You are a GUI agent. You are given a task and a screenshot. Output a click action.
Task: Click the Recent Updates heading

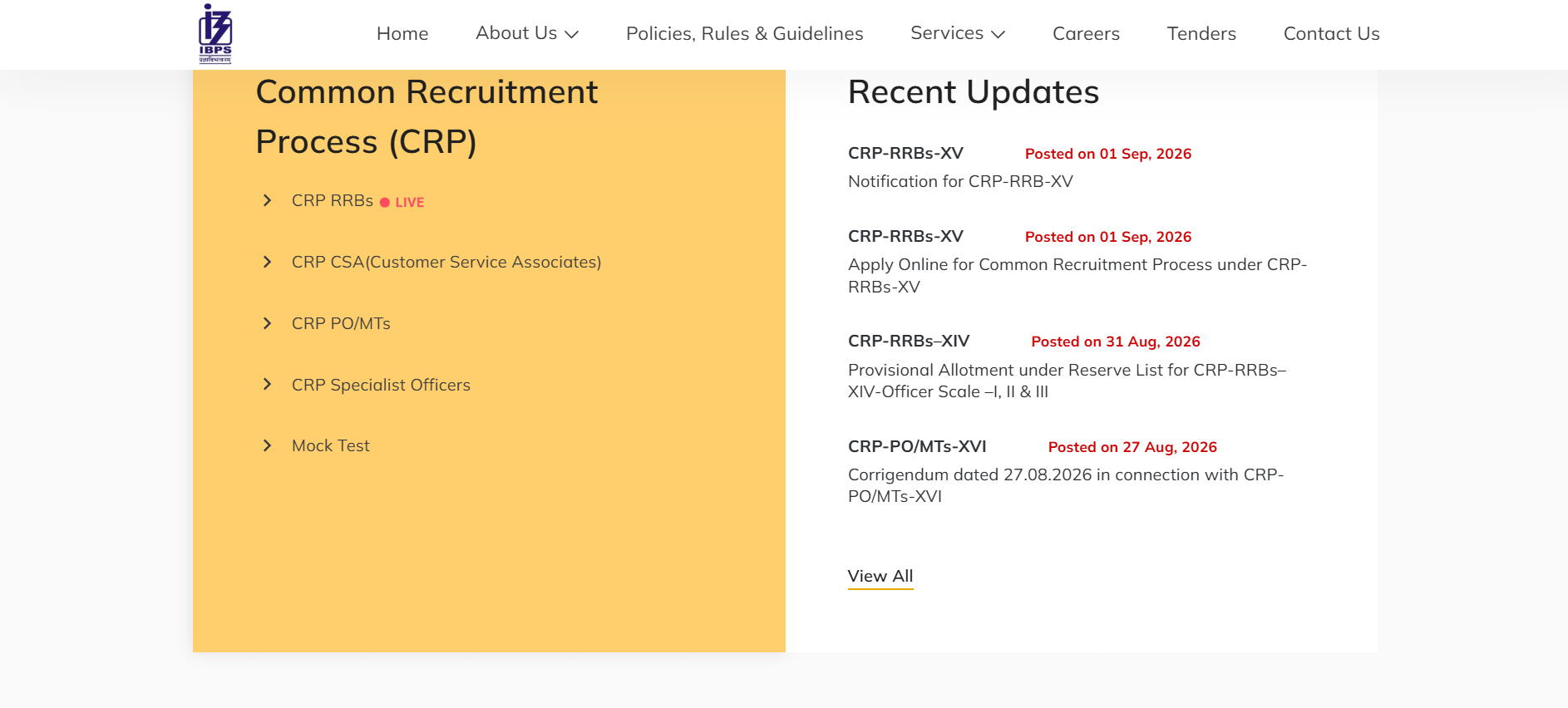pos(974,92)
